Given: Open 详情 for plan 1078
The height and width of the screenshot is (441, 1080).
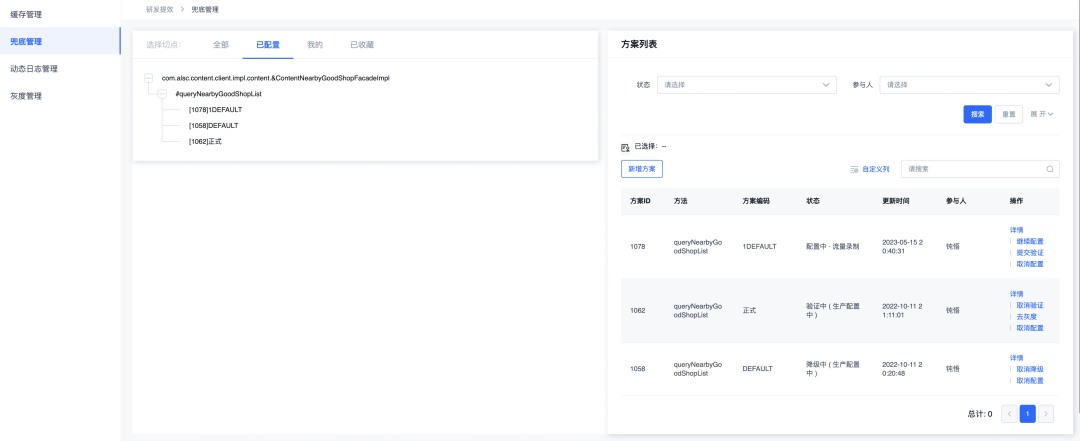Looking at the screenshot, I should tap(1016, 230).
